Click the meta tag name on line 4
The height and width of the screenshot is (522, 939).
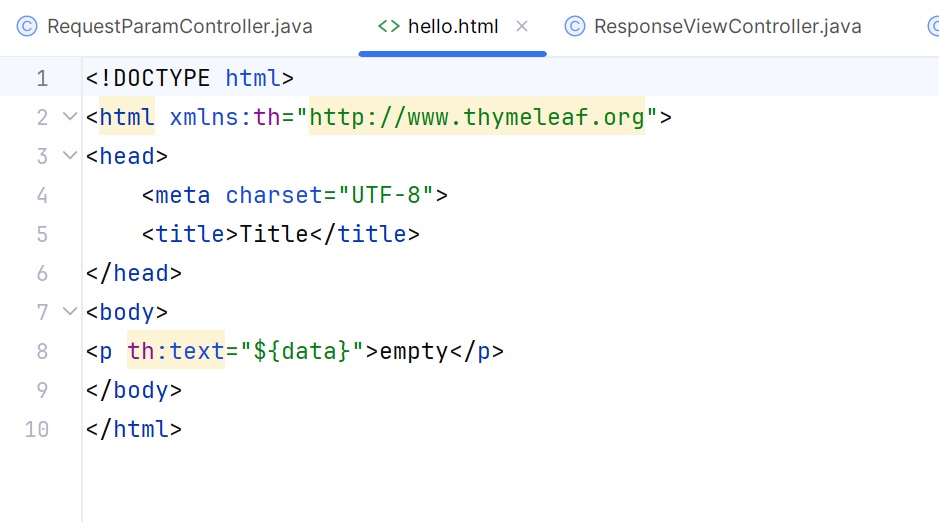183,195
